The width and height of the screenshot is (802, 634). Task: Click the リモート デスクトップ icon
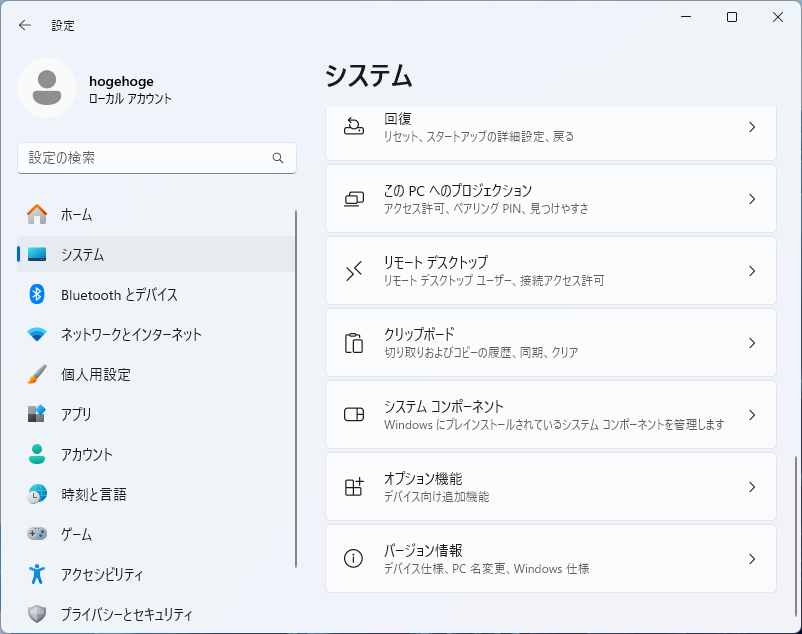pos(354,271)
